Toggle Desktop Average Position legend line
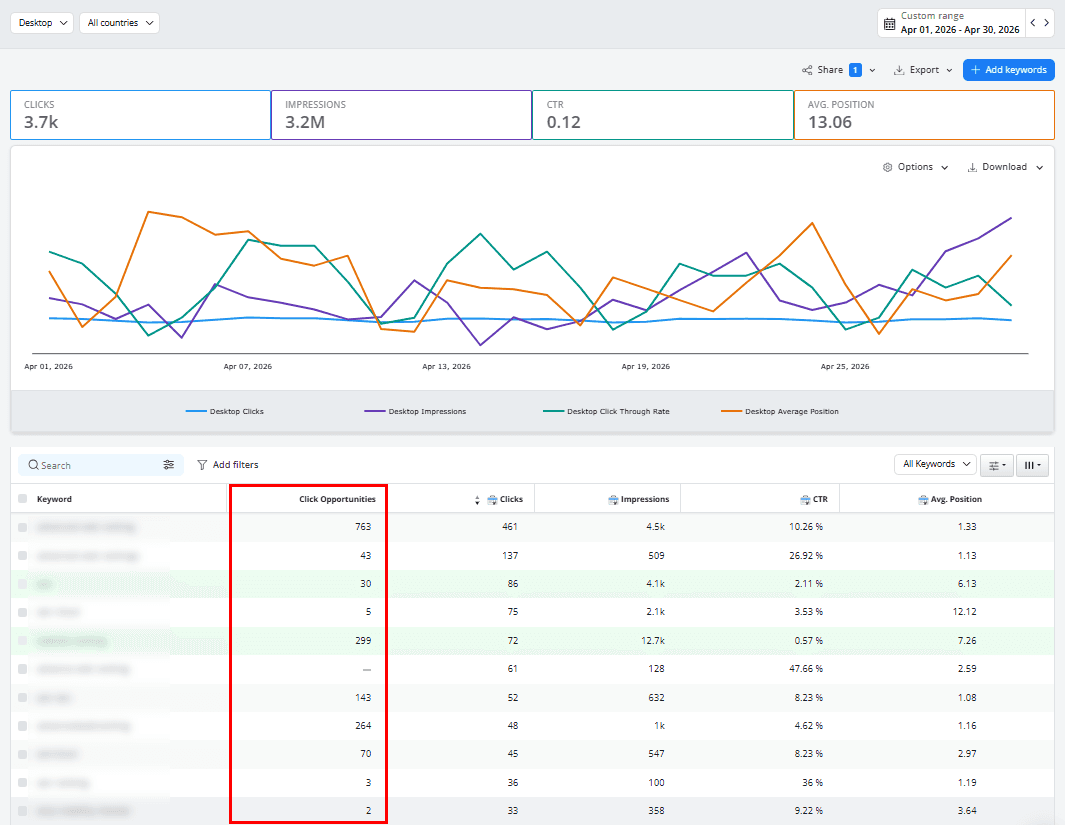Viewport: 1065px width, 825px height. (780, 411)
